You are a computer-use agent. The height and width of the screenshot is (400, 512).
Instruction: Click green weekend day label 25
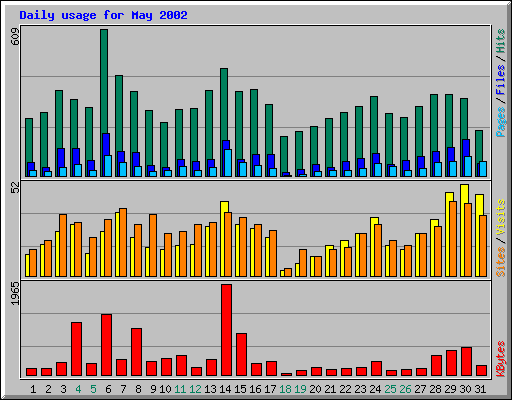[390, 389]
